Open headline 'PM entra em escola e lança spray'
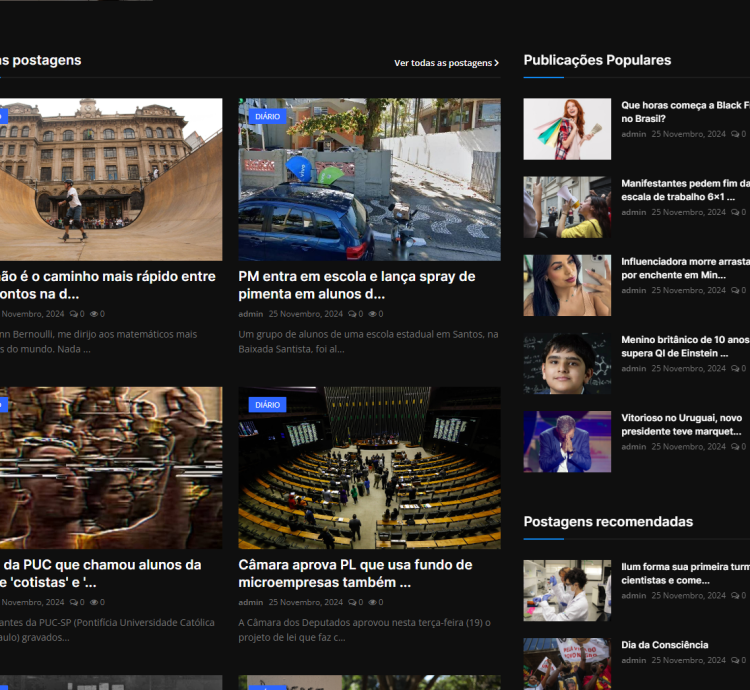Screen dimensions: 750x690 point(357,285)
